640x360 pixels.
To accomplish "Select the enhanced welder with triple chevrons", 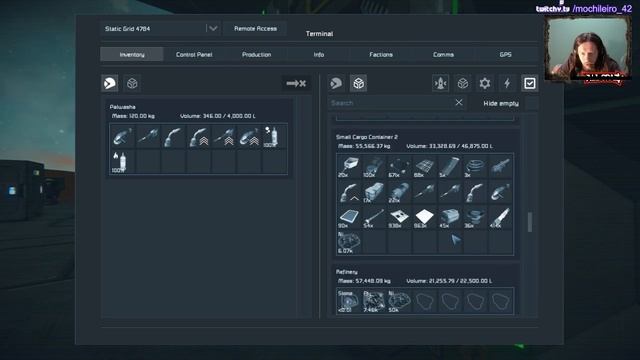I will click(198, 136).
